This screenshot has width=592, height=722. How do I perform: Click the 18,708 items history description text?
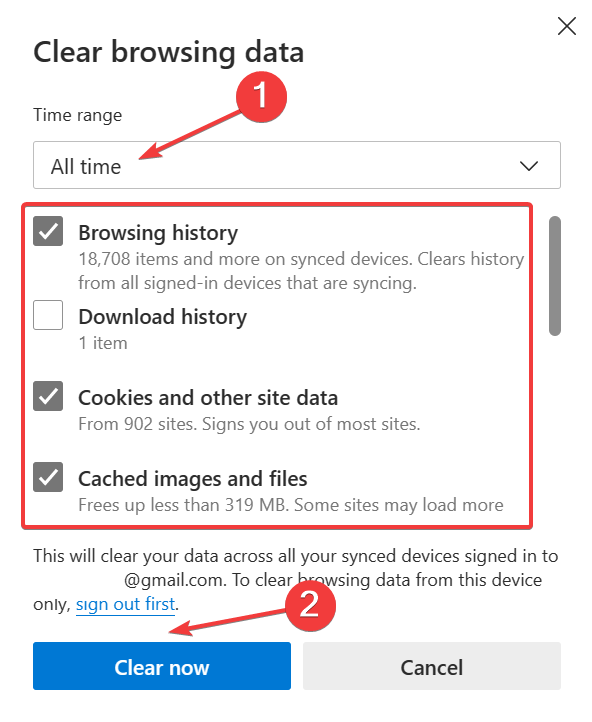(301, 271)
